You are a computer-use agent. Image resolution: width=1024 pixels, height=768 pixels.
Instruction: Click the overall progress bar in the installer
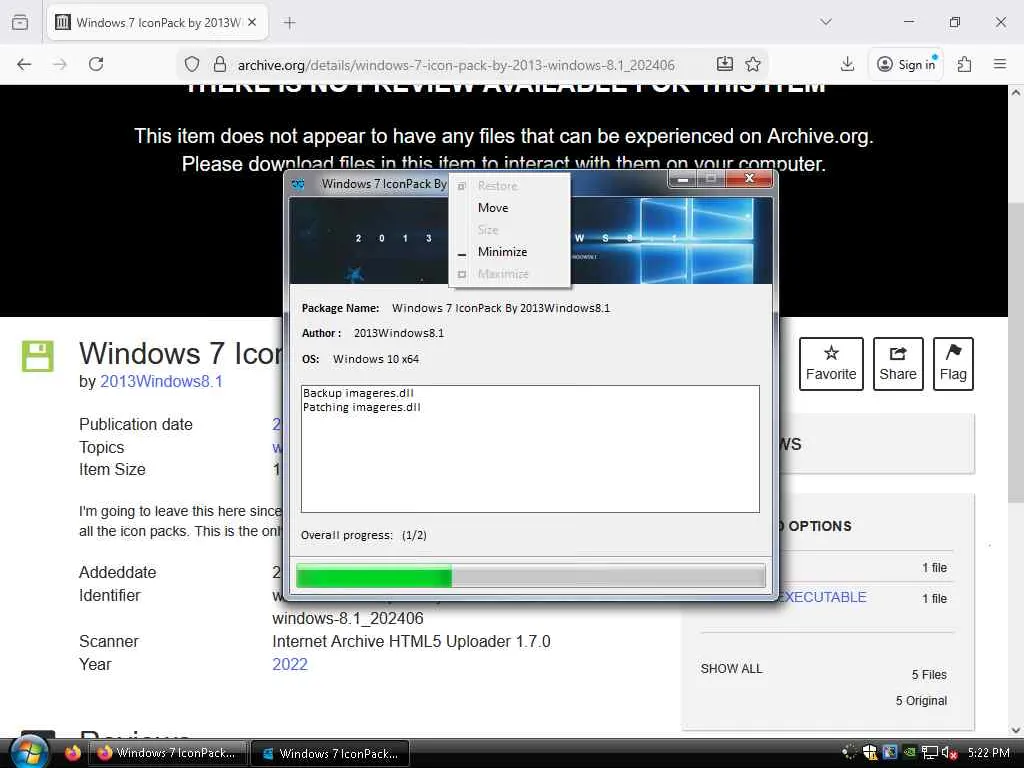point(530,577)
